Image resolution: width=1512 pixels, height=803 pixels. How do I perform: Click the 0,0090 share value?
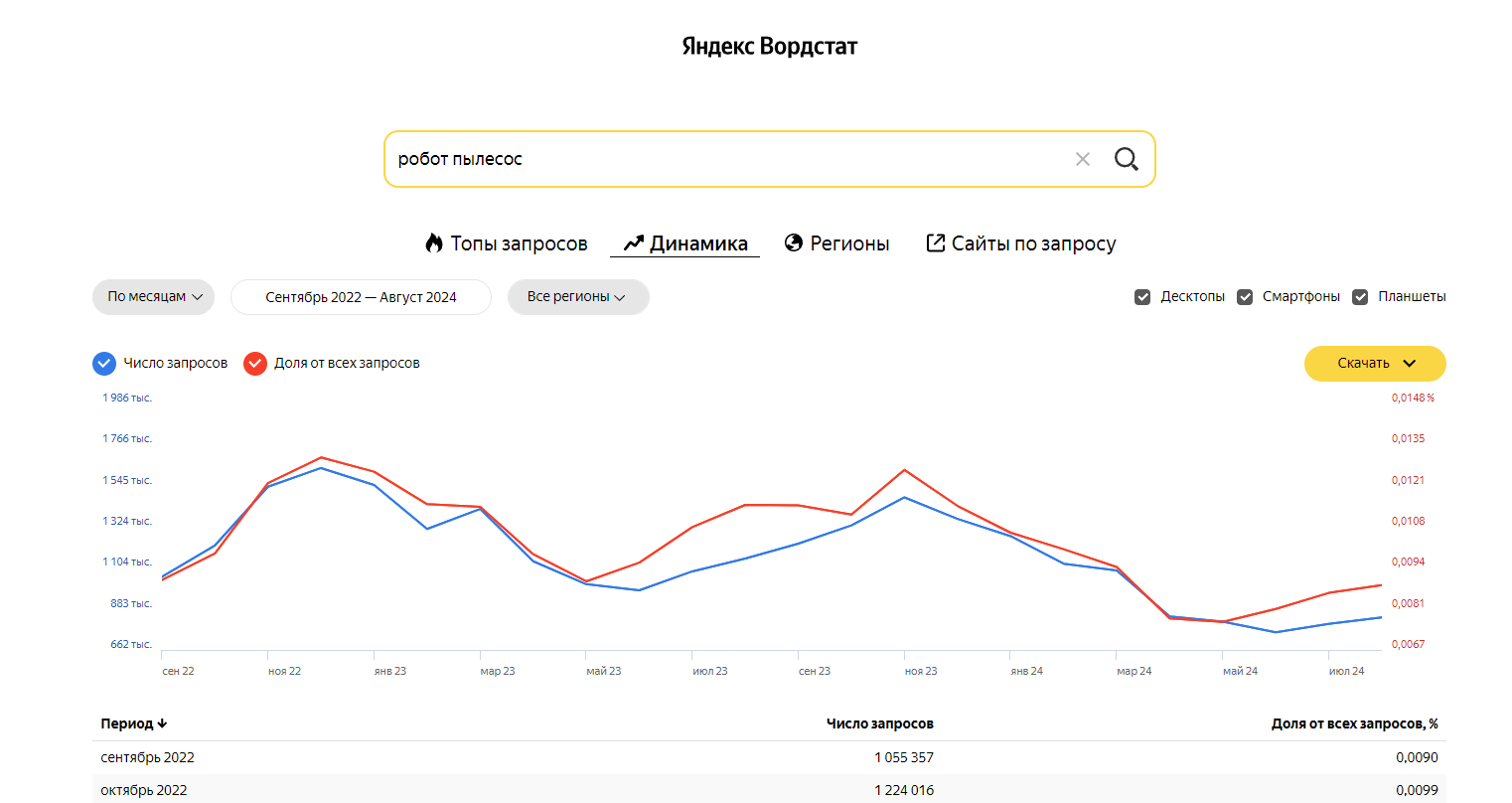[1417, 757]
